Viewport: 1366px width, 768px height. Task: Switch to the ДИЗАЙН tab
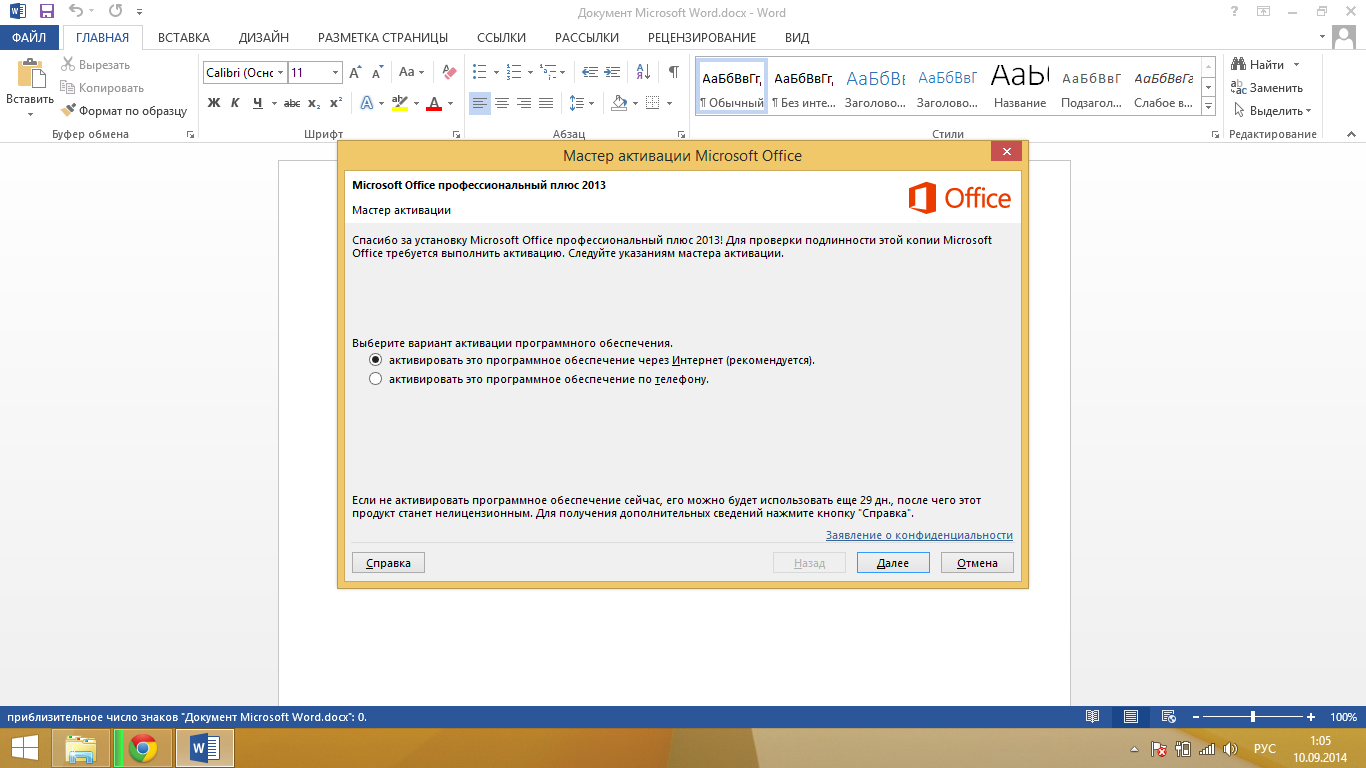[x=264, y=38]
